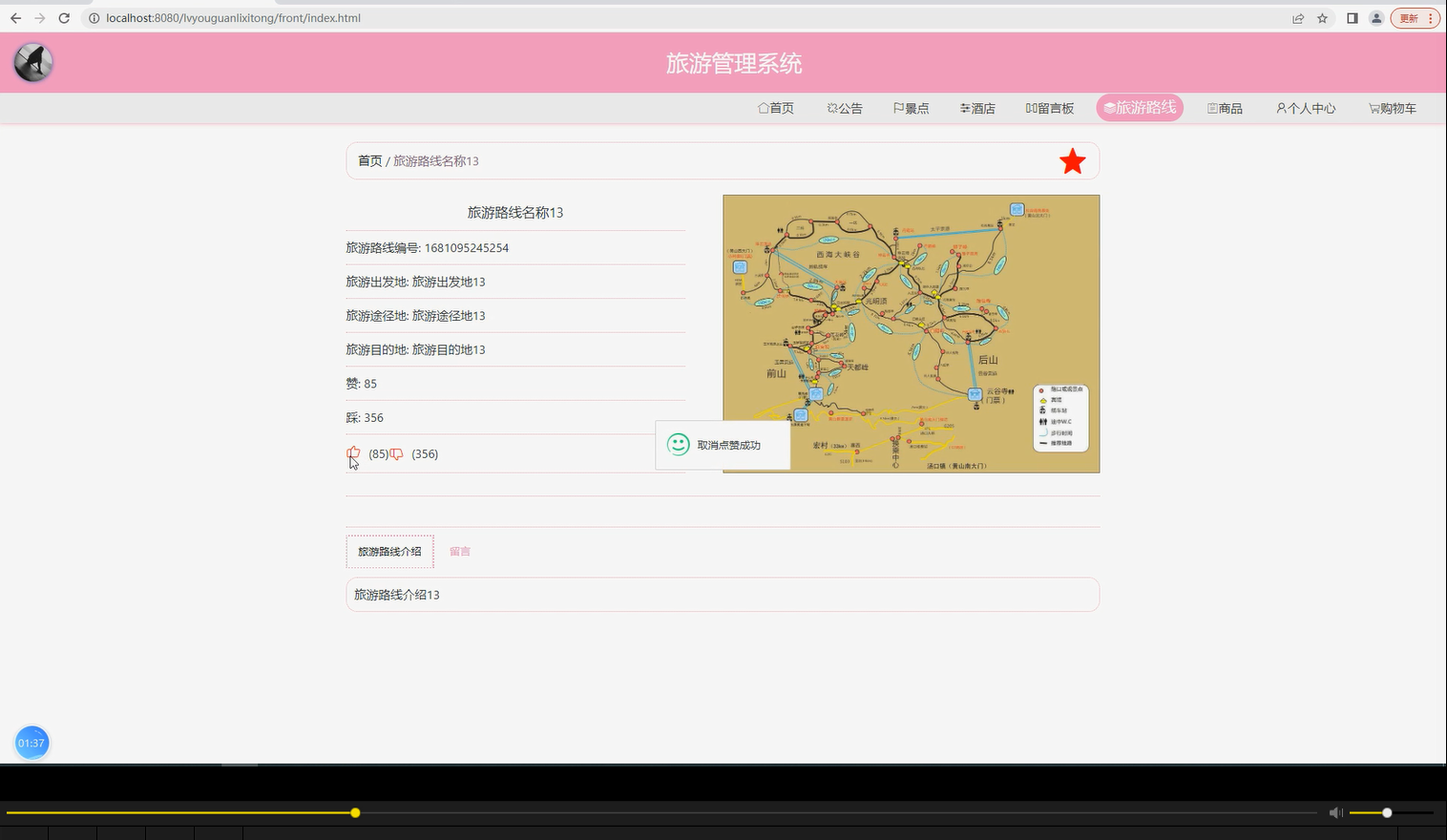The height and width of the screenshot is (840, 1447).
Task: Click the 更新 update button
Action: 1409,17
